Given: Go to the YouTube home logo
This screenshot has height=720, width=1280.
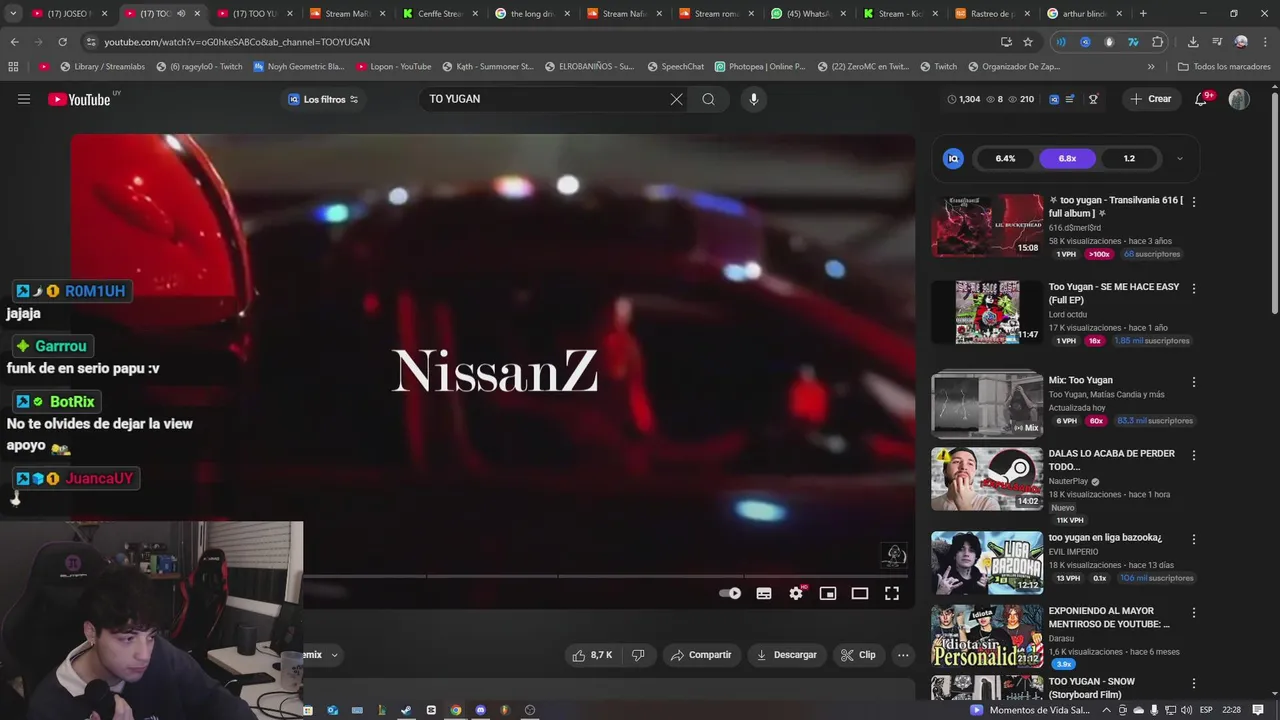Looking at the screenshot, I should coord(79,99).
